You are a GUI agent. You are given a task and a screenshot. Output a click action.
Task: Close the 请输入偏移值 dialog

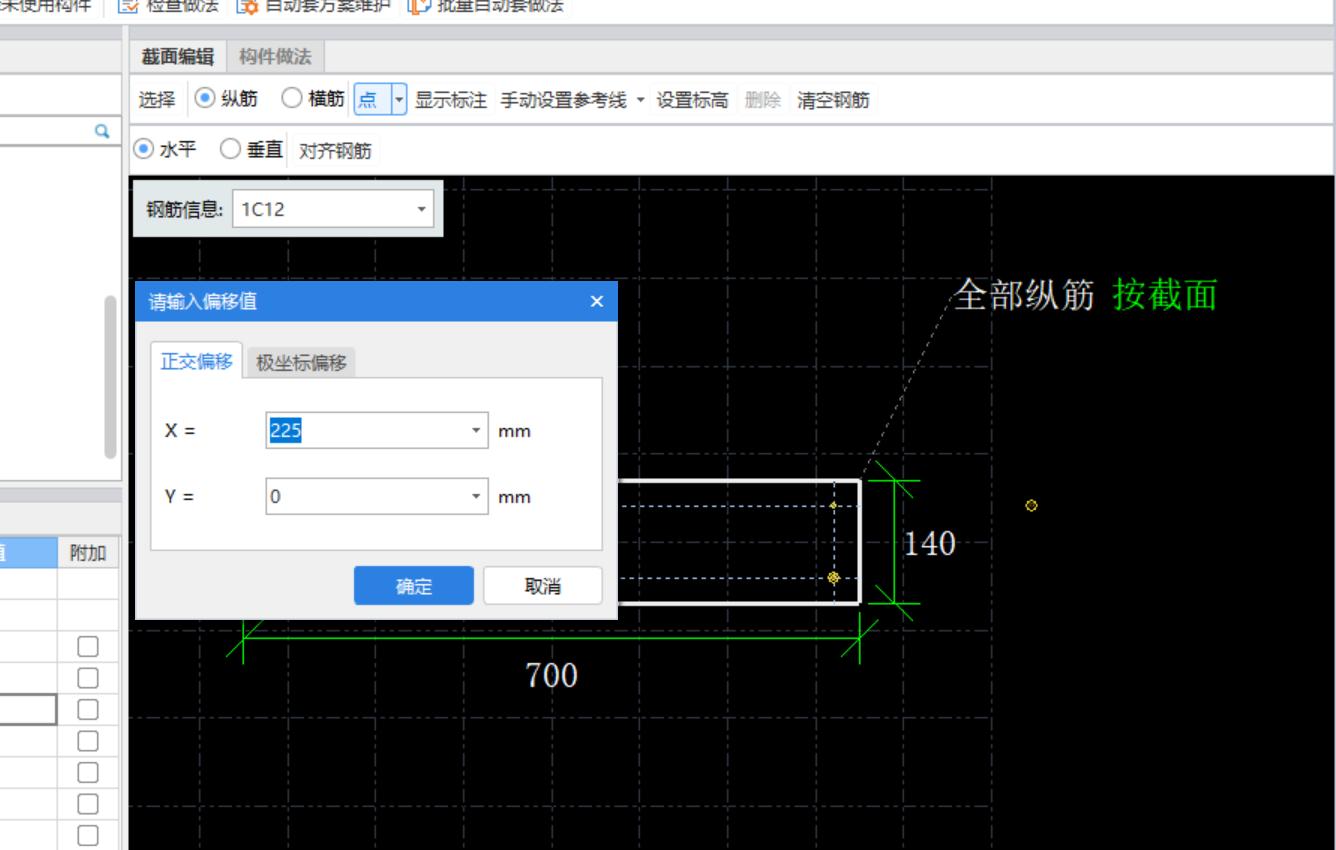point(597,301)
